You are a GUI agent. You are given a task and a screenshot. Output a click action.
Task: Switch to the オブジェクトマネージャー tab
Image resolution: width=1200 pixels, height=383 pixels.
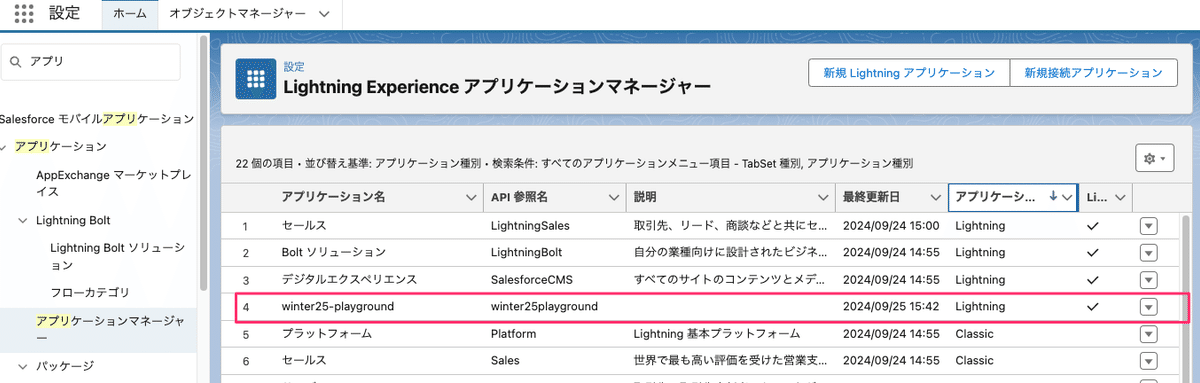click(x=237, y=14)
